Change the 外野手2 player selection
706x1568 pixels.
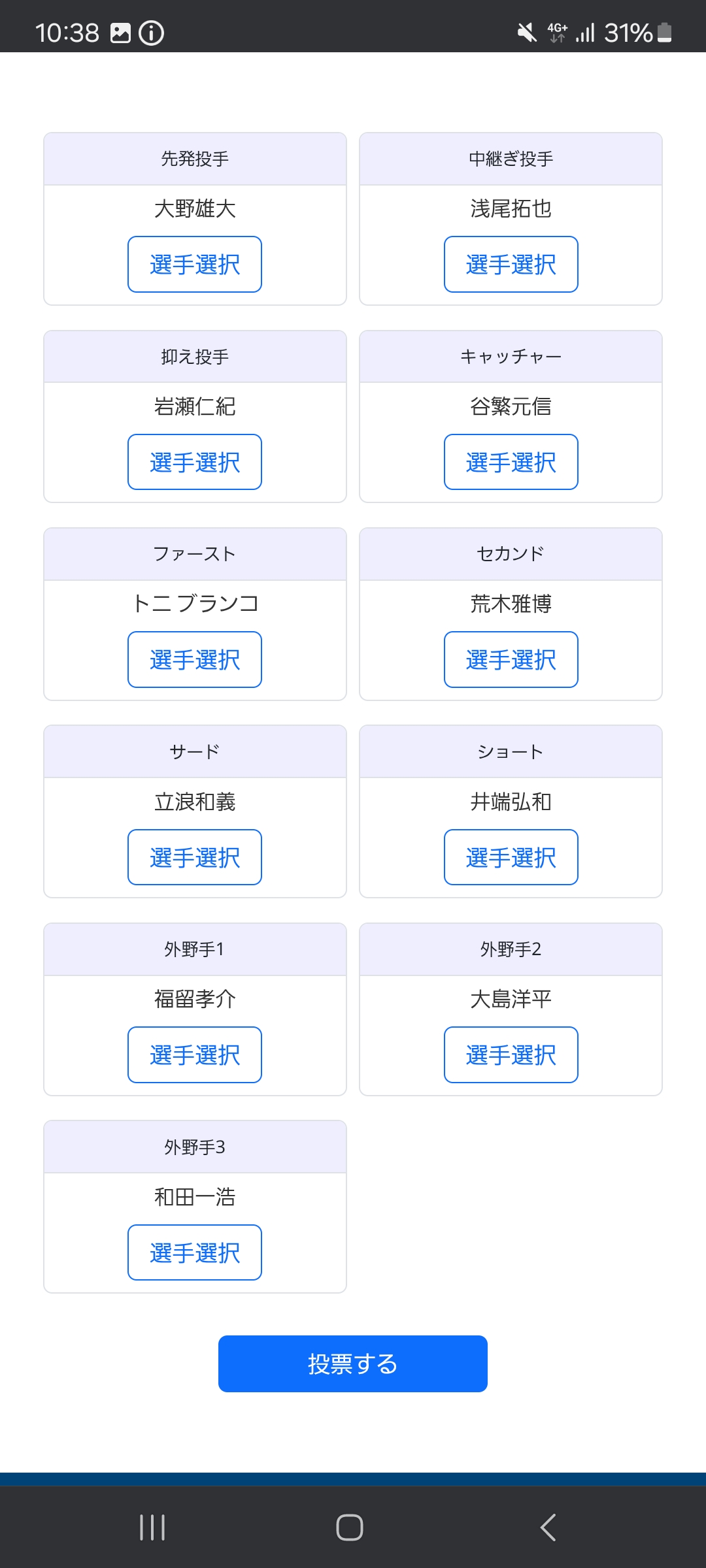(511, 1055)
